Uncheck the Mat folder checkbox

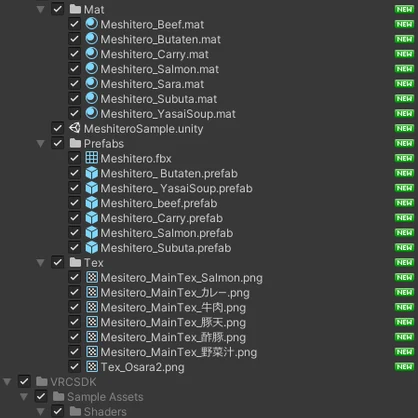58,9
